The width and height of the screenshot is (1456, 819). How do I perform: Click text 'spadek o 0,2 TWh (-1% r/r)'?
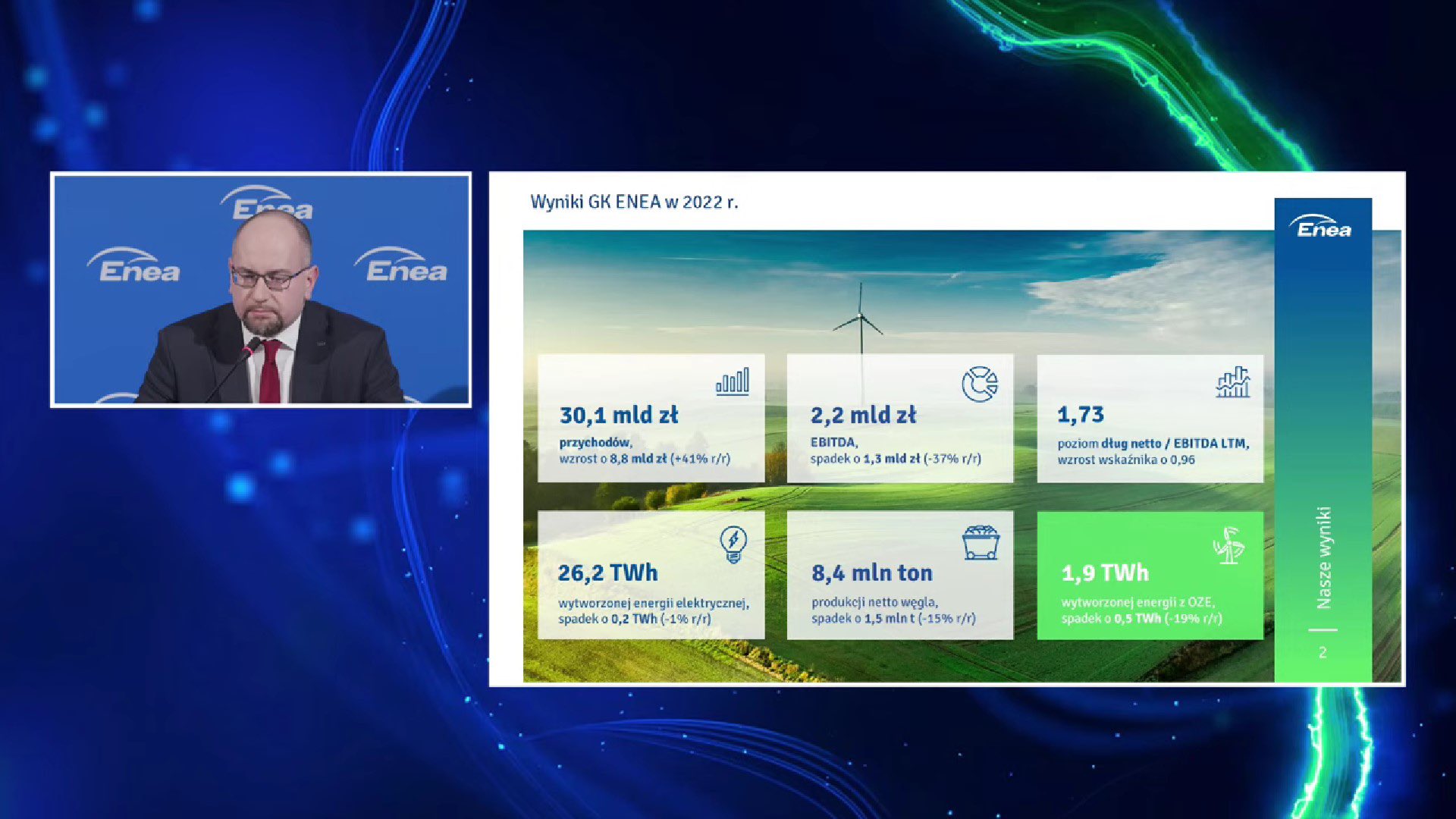[x=635, y=619]
